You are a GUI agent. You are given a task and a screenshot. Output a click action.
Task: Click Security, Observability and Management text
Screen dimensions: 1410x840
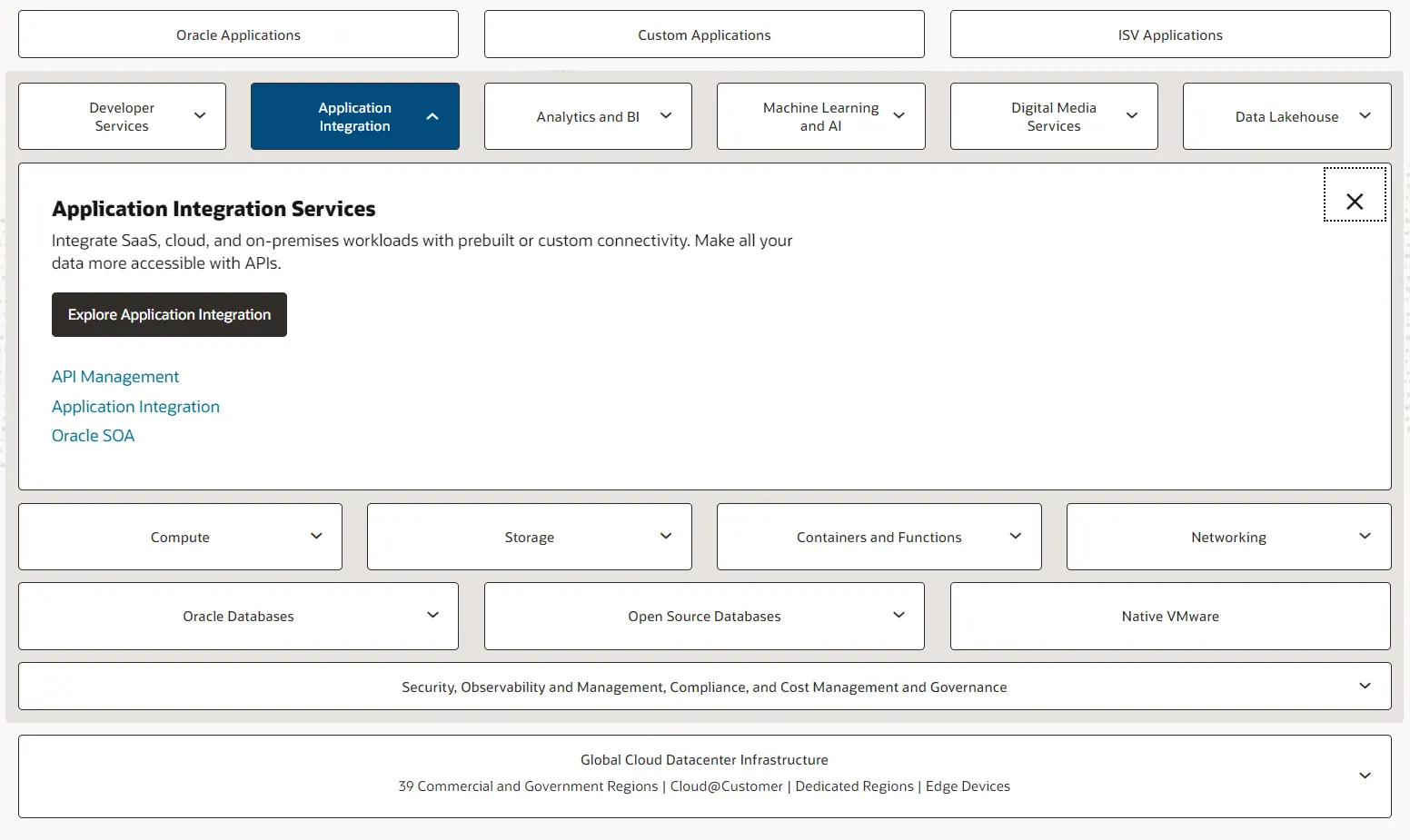click(x=704, y=687)
